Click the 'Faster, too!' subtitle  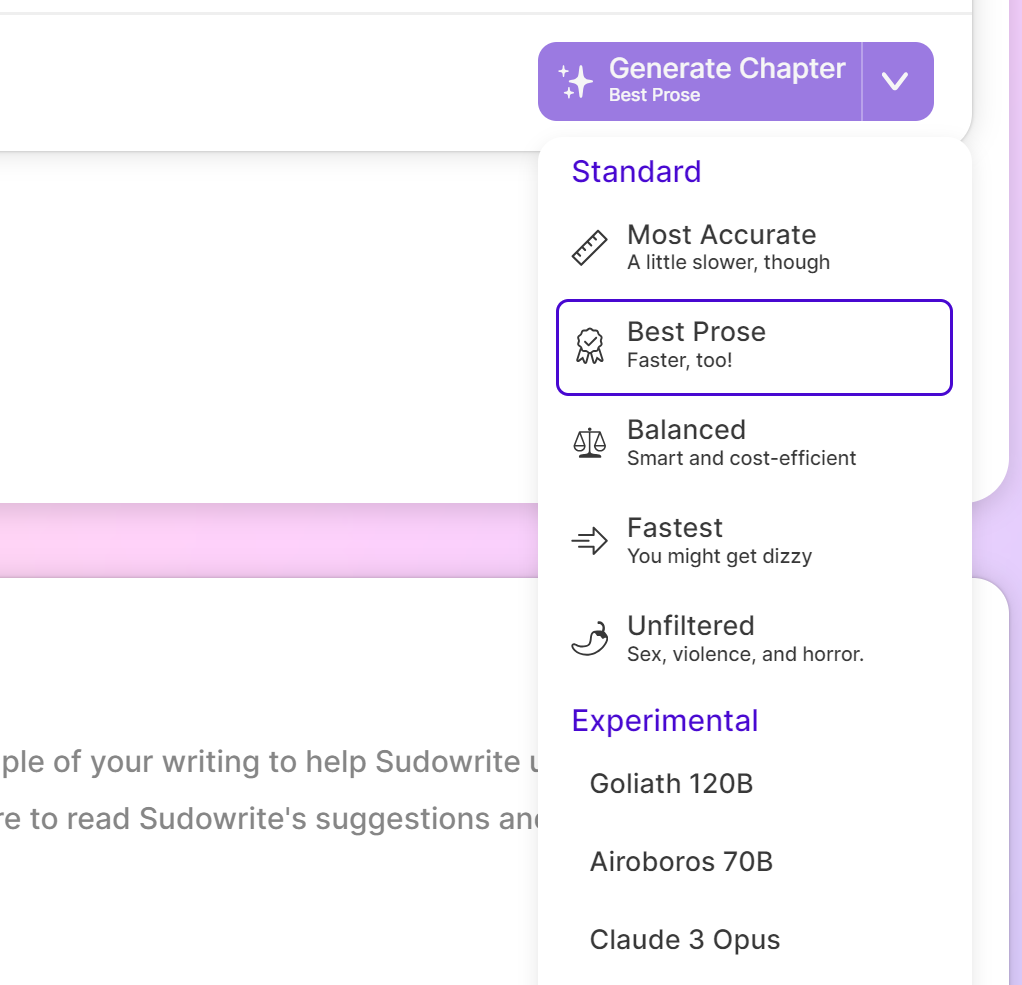click(680, 360)
